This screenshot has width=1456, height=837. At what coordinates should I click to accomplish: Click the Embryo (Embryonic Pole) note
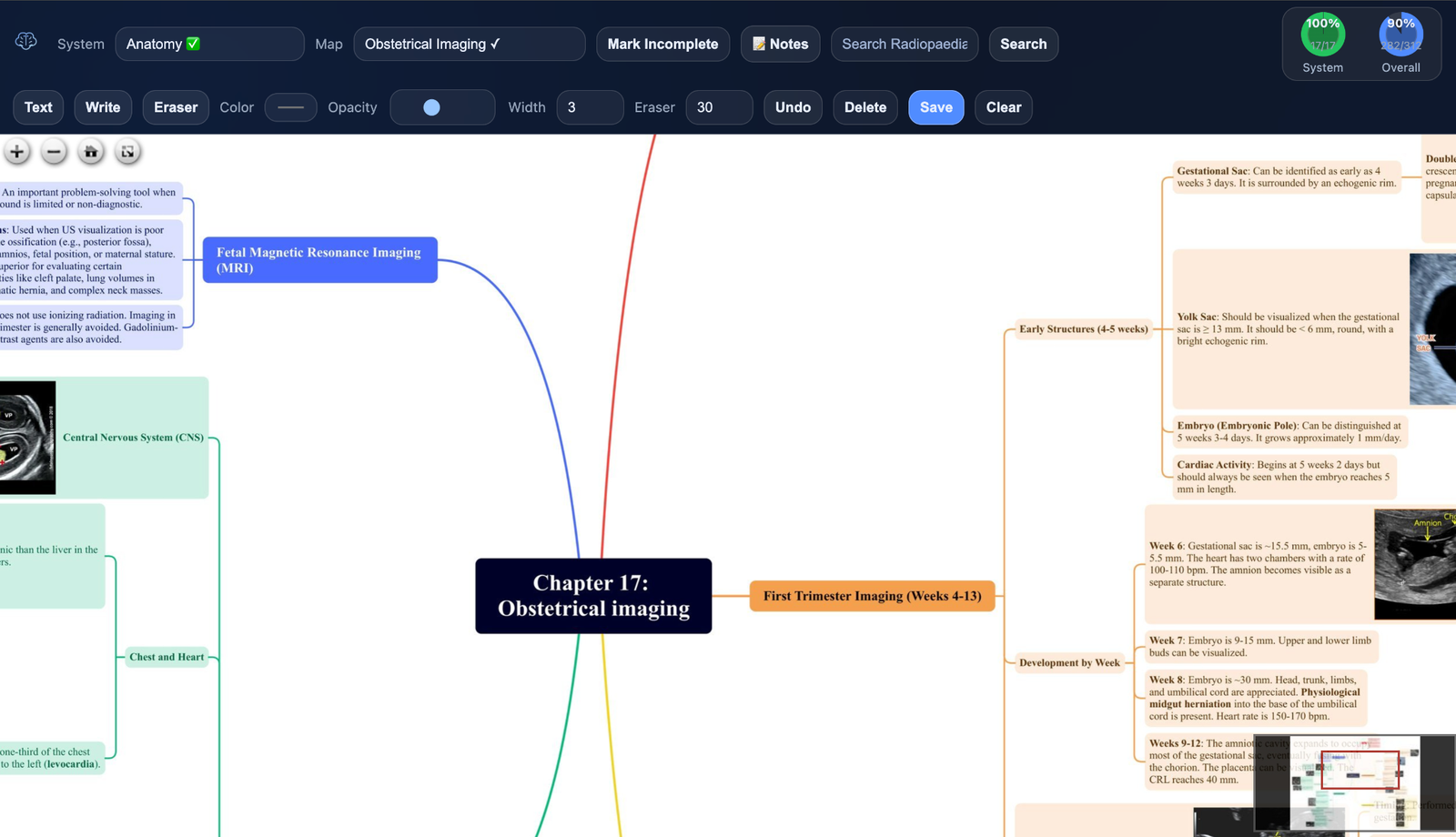pos(1289,432)
